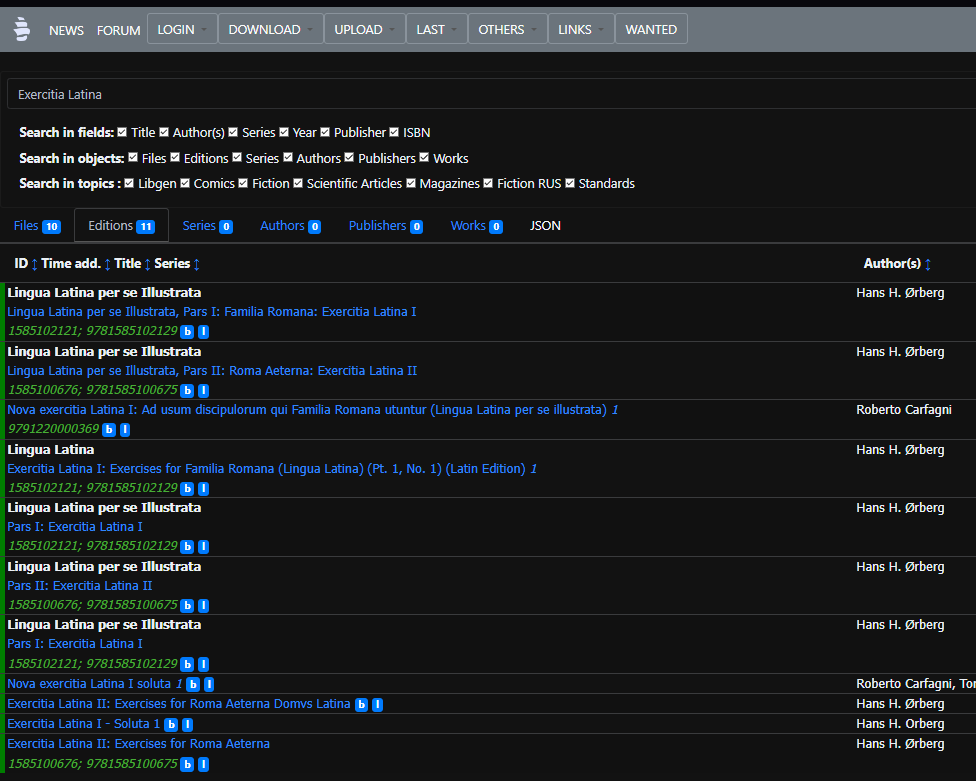Open the Series results tab
The height and width of the screenshot is (781, 976).
[x=208, y=226]
